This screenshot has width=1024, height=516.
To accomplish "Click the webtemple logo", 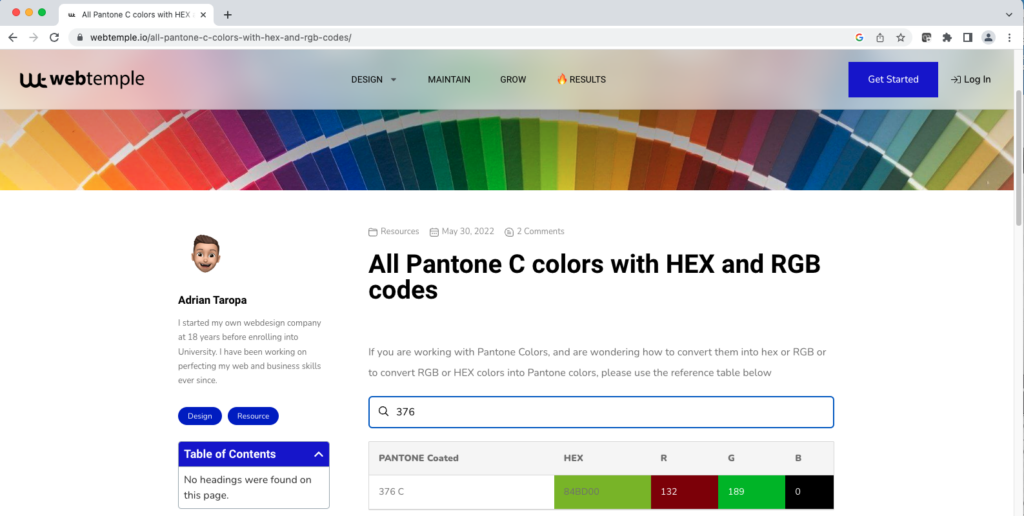I will pyautogui.click(x=82, y=80).
